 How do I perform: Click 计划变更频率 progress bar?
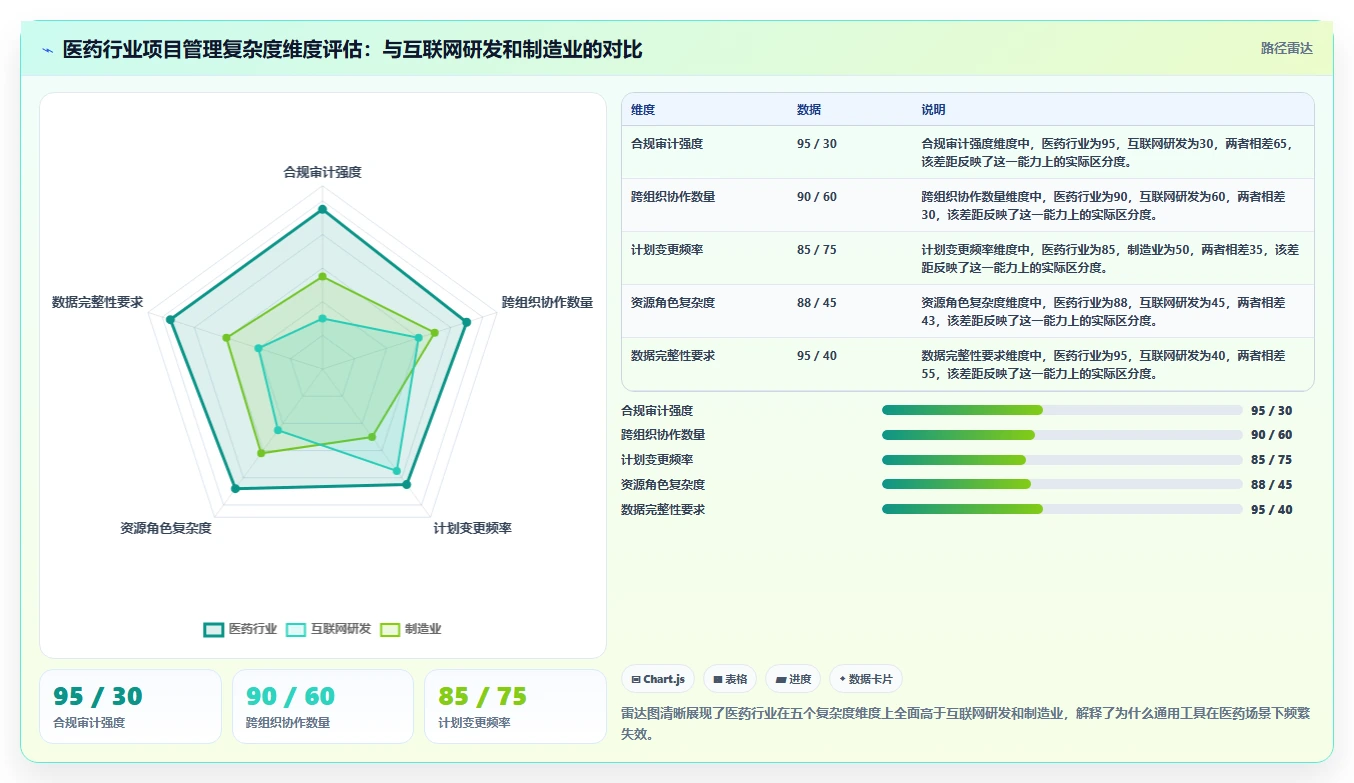point(1062,460)
